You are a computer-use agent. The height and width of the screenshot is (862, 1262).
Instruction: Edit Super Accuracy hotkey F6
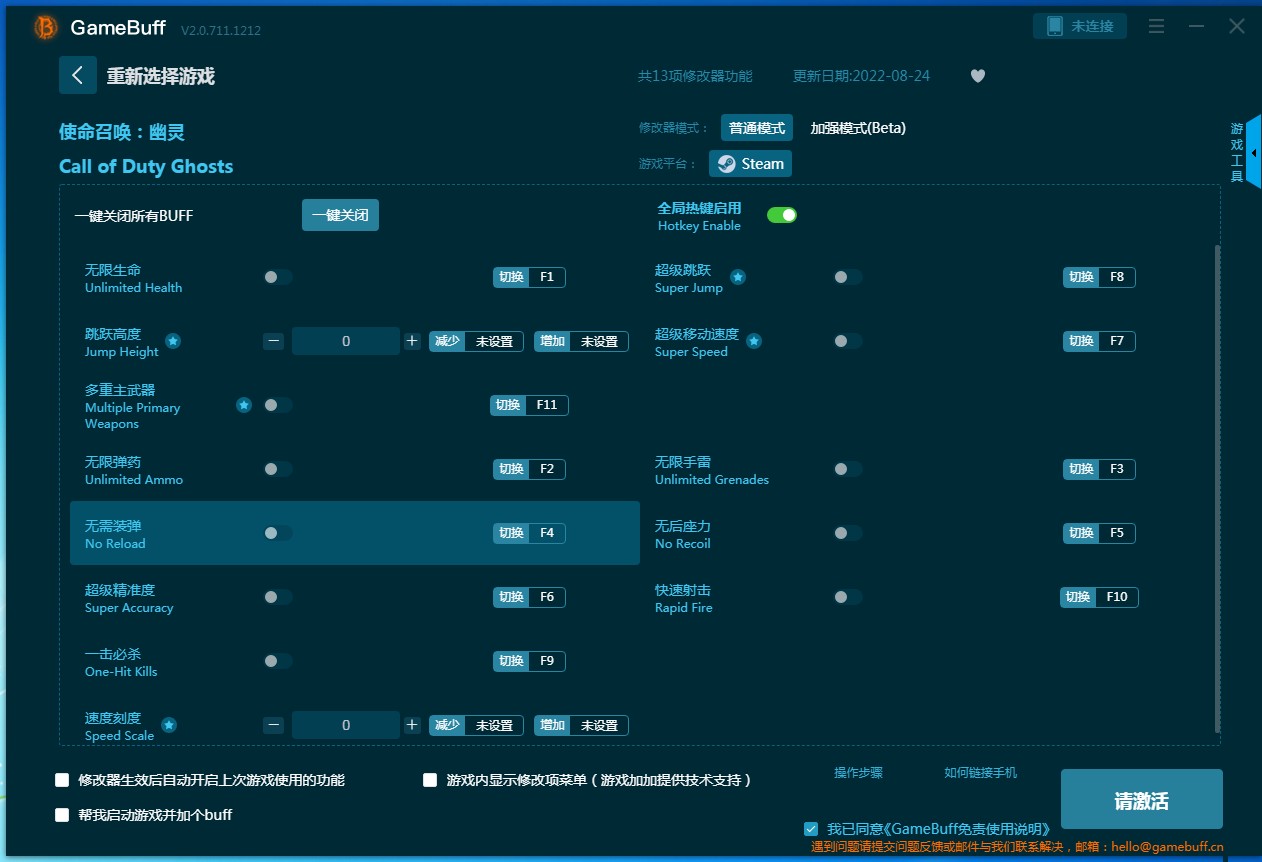point(529,597)
